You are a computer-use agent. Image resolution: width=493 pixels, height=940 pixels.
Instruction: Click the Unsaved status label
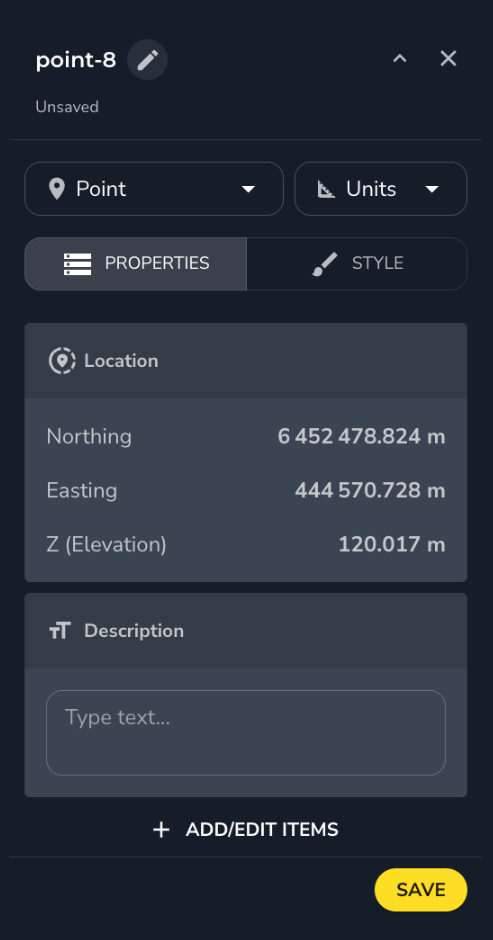(67, 107)
